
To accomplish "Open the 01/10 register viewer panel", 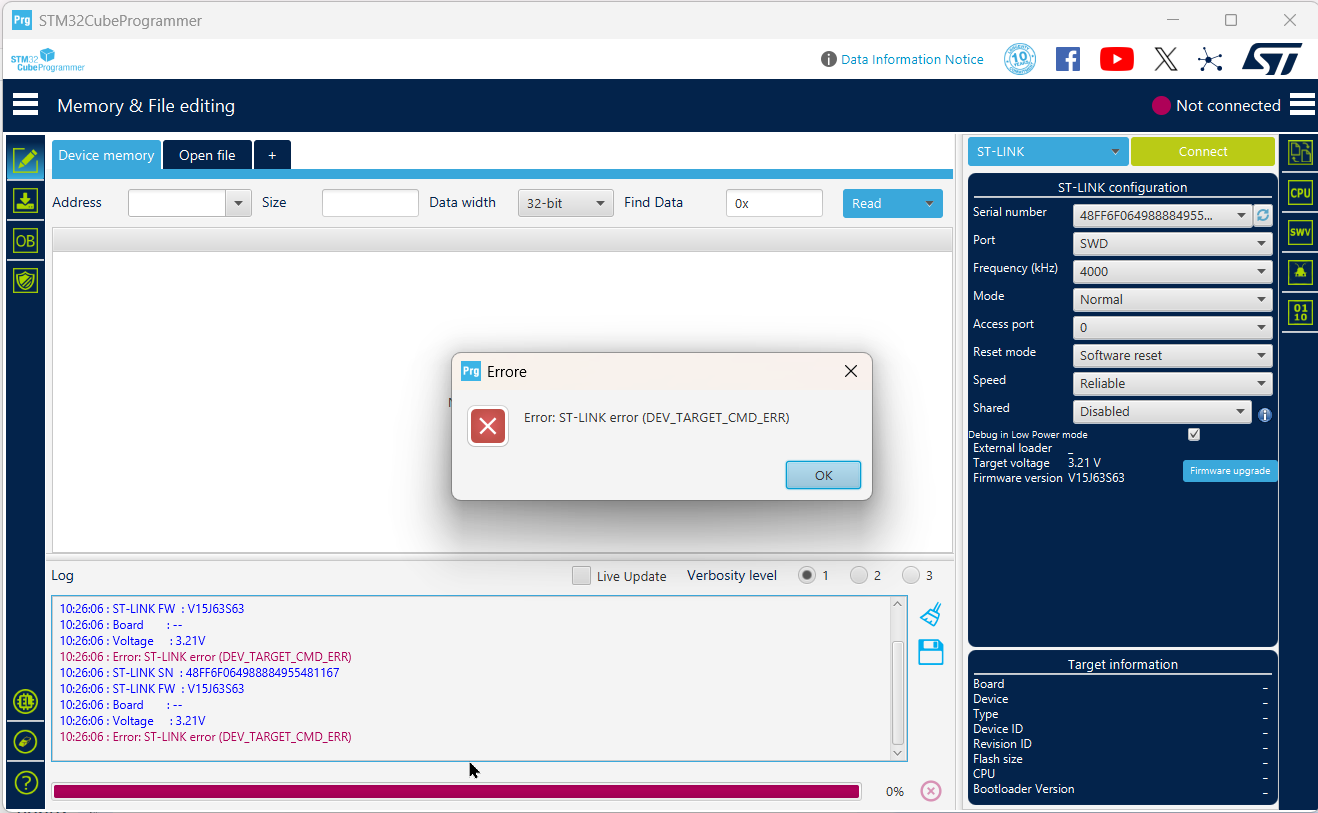I will (x=1299, y=312).
